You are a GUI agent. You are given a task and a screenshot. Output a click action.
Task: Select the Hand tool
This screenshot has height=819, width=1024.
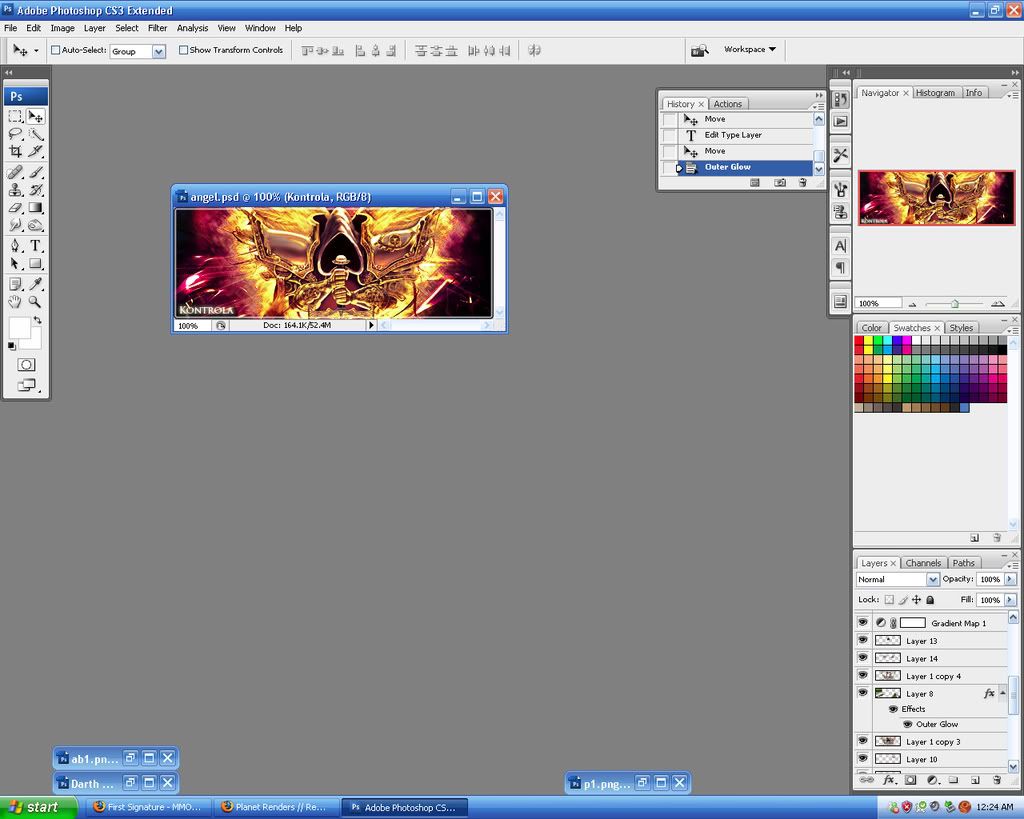coord(15,301)
